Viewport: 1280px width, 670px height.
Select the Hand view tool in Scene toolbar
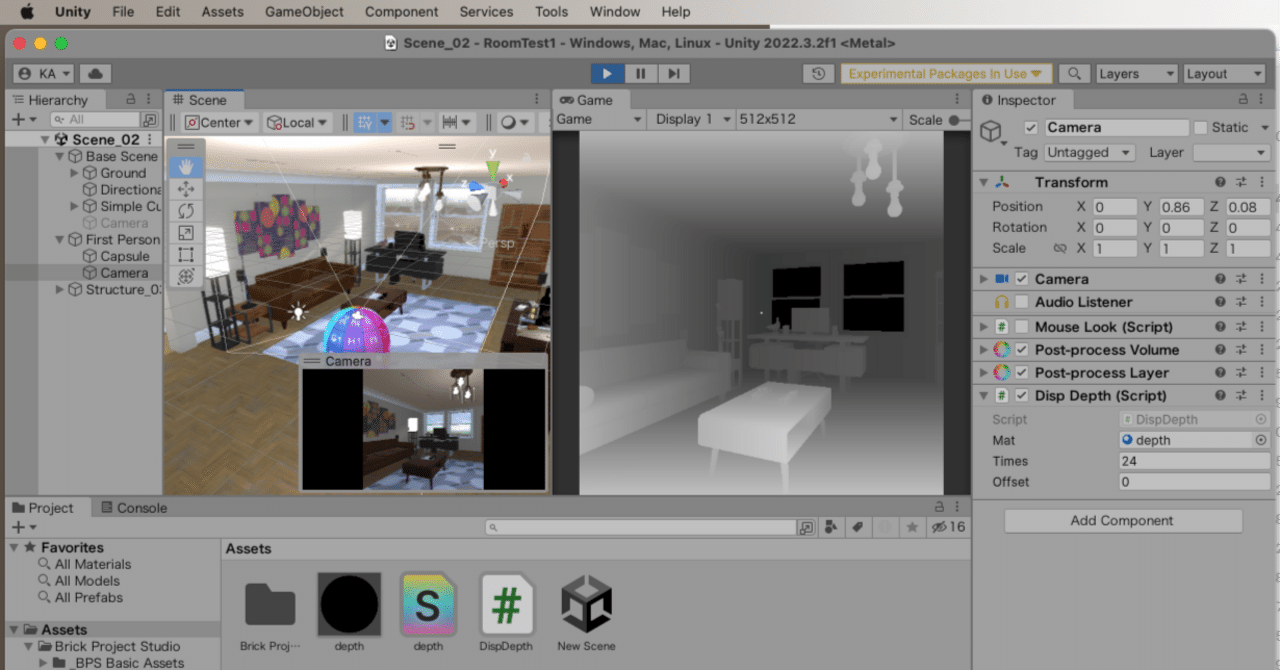tap(186, 166)
